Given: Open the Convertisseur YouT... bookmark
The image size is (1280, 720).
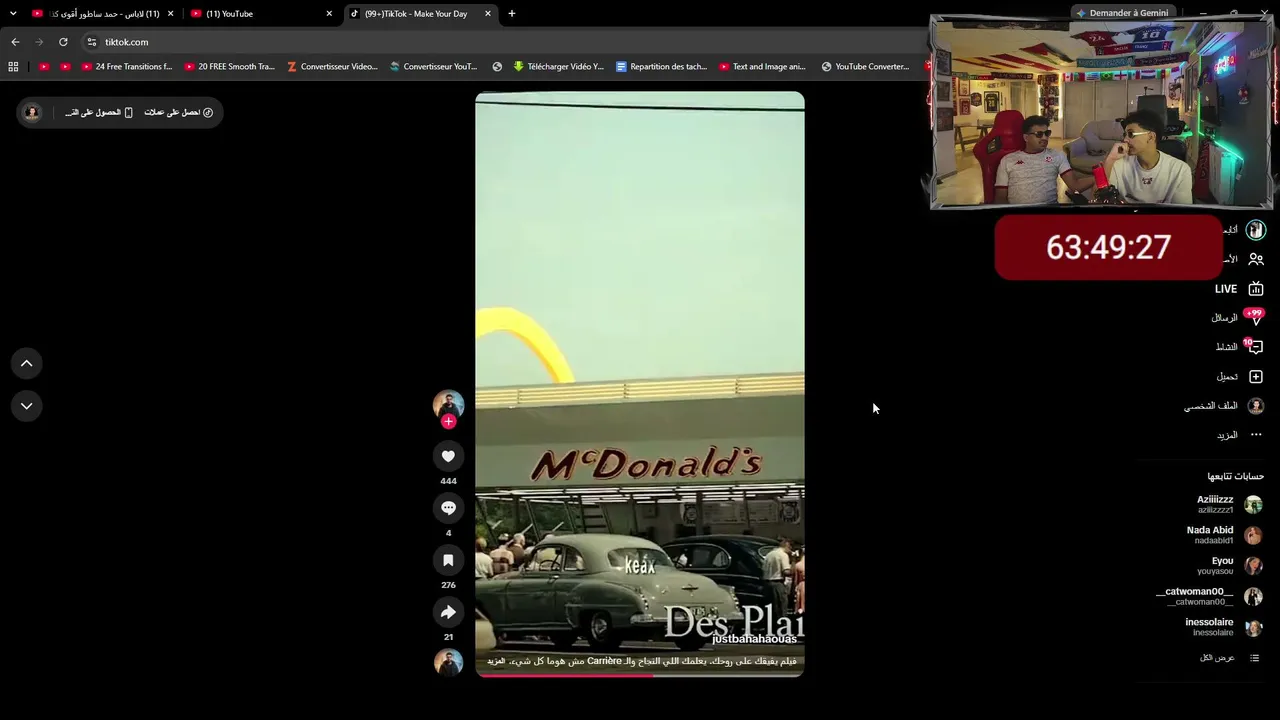Looking at the screenshot, I should point(433,67).
